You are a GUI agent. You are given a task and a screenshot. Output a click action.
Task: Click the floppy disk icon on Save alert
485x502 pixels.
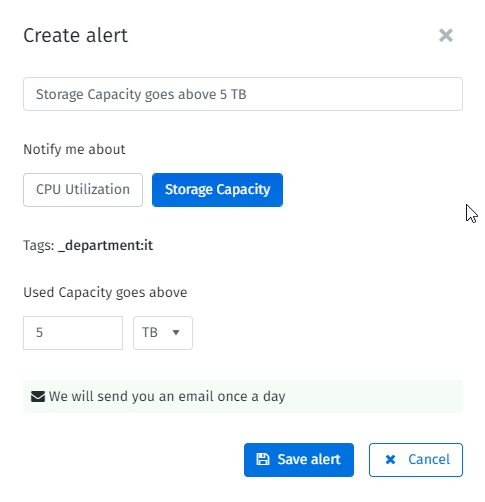pos(263,459)
